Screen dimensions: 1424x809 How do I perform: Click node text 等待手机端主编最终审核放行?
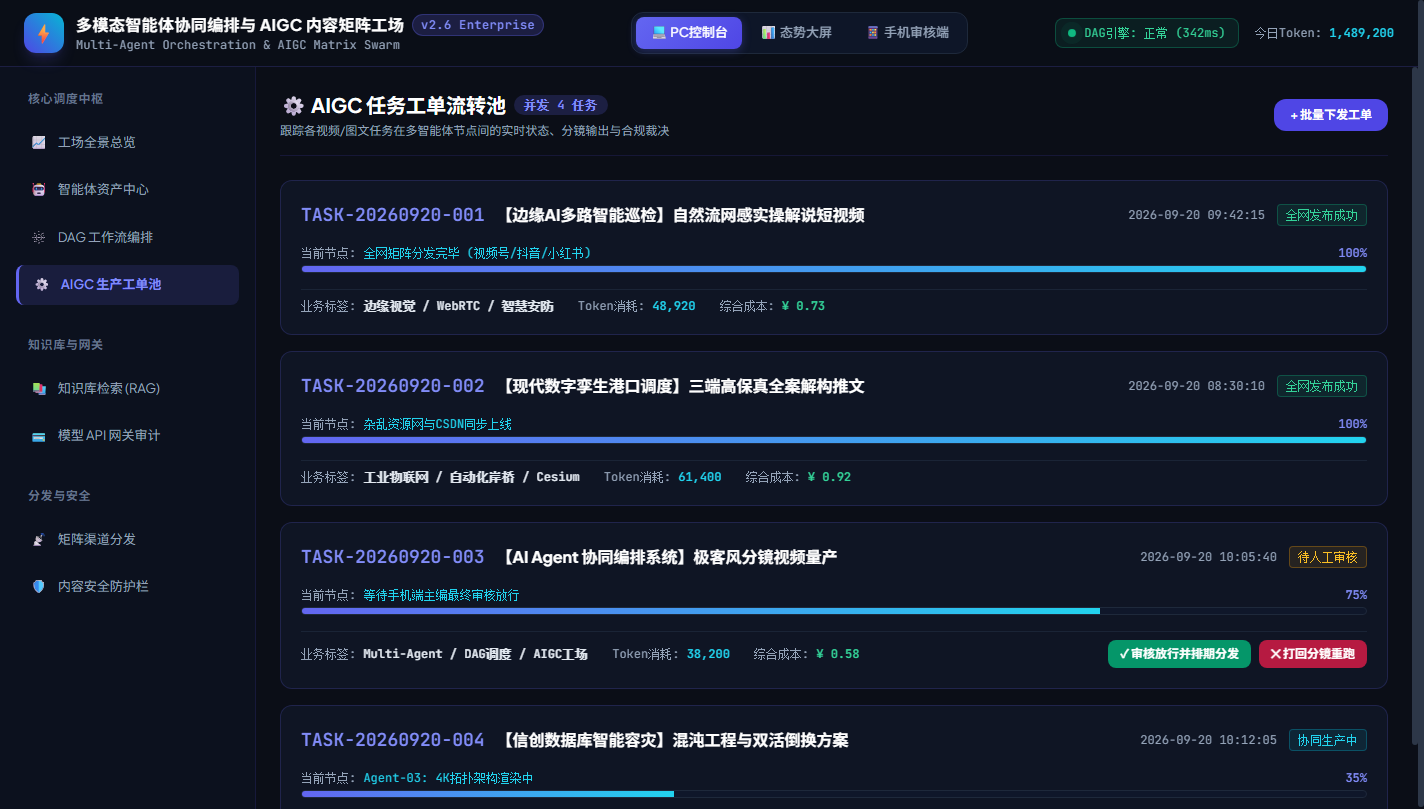click(441, 595)
